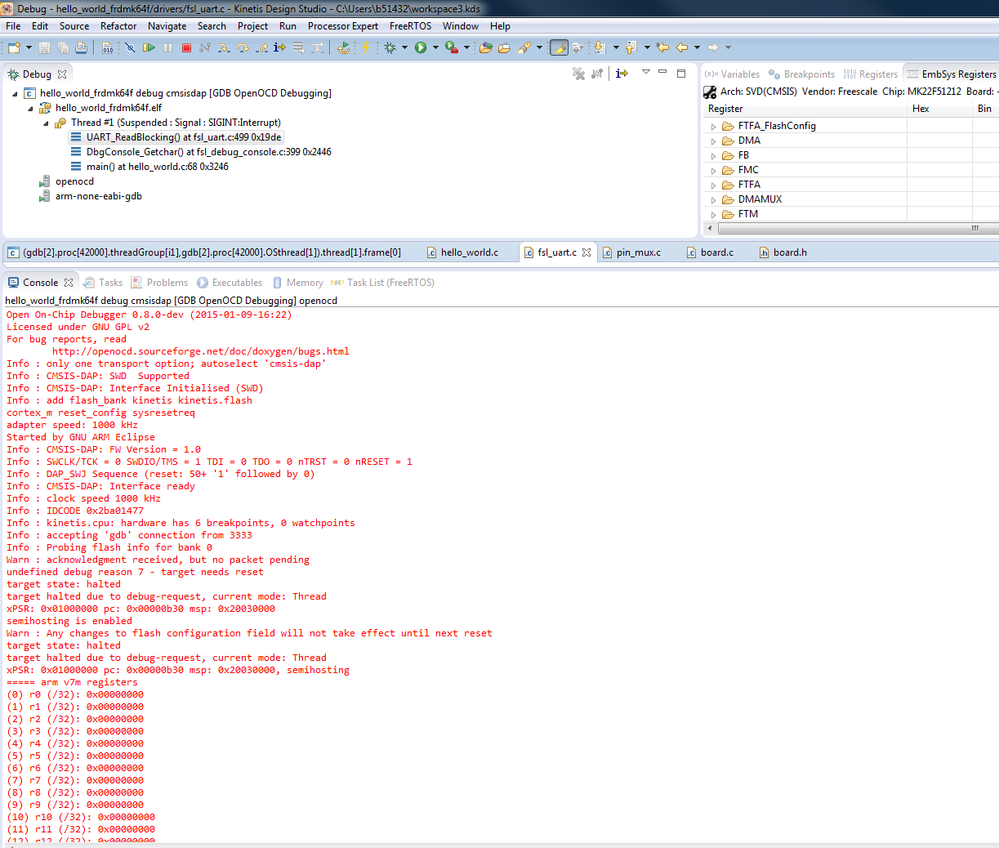Close the fsl_uart.c editor tab
This screenshot has height=848, width=999.
tap(586, 253)
